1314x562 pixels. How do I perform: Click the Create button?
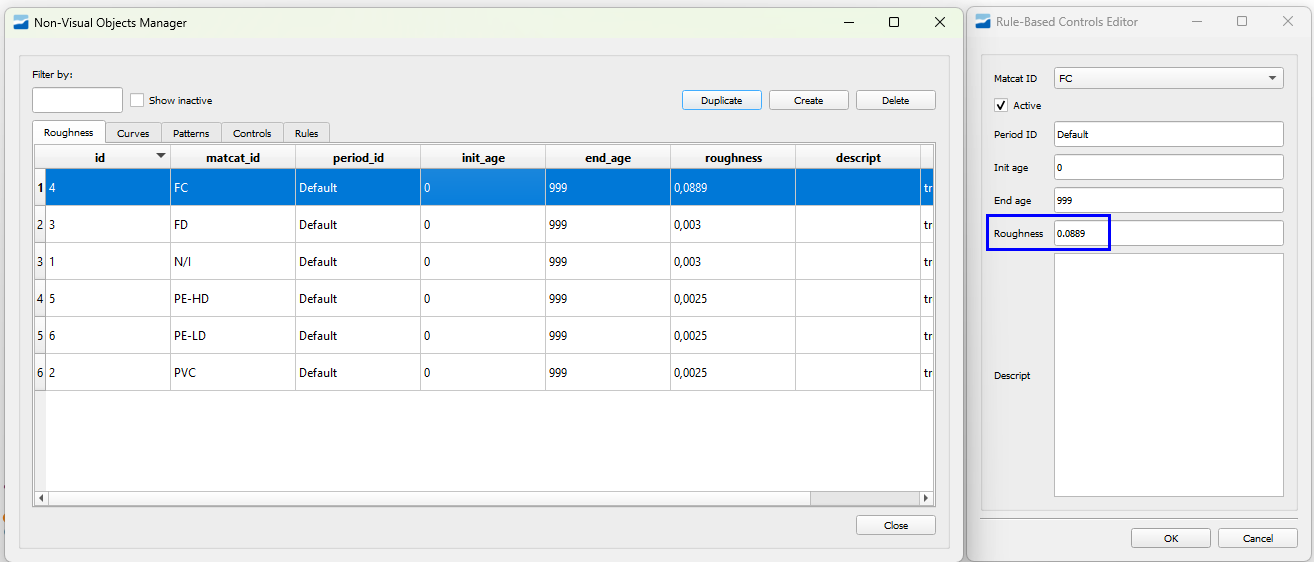(x=808, y=100)
